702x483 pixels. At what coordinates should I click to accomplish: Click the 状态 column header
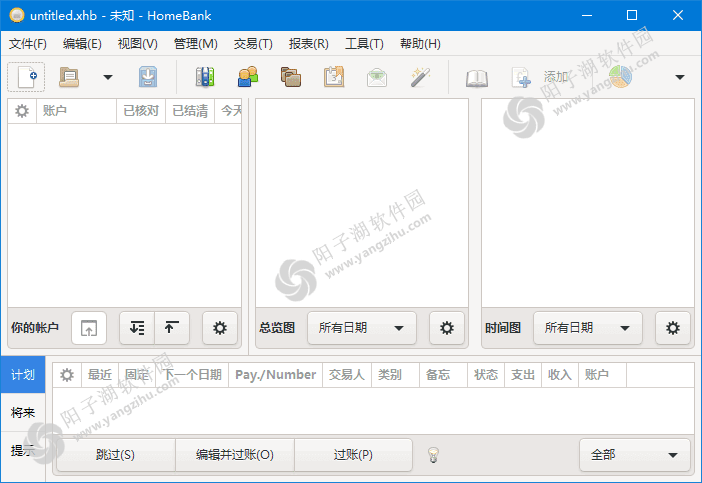click(x=486, y=375)
